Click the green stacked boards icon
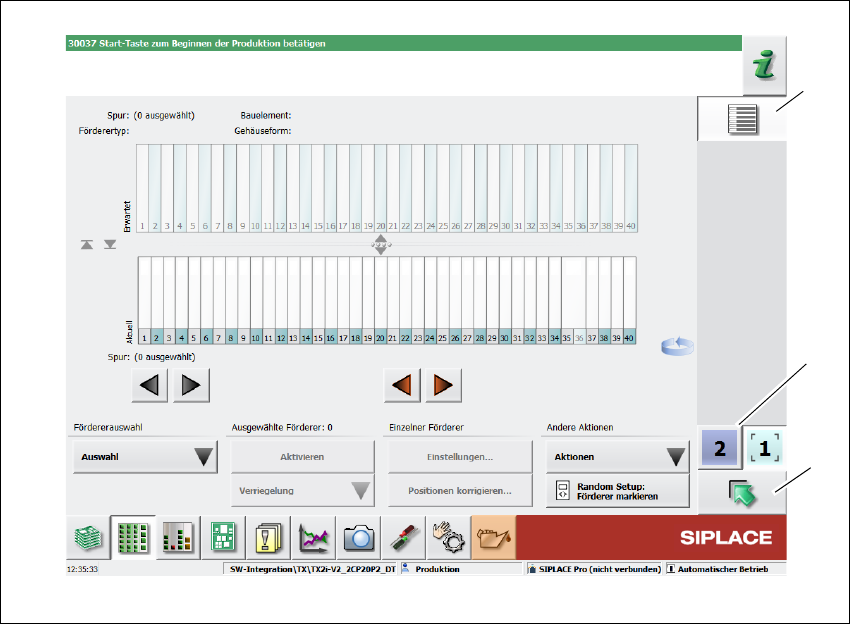Image resolution: width=850 pixels, height=624 pixels. tap(87, 537)
